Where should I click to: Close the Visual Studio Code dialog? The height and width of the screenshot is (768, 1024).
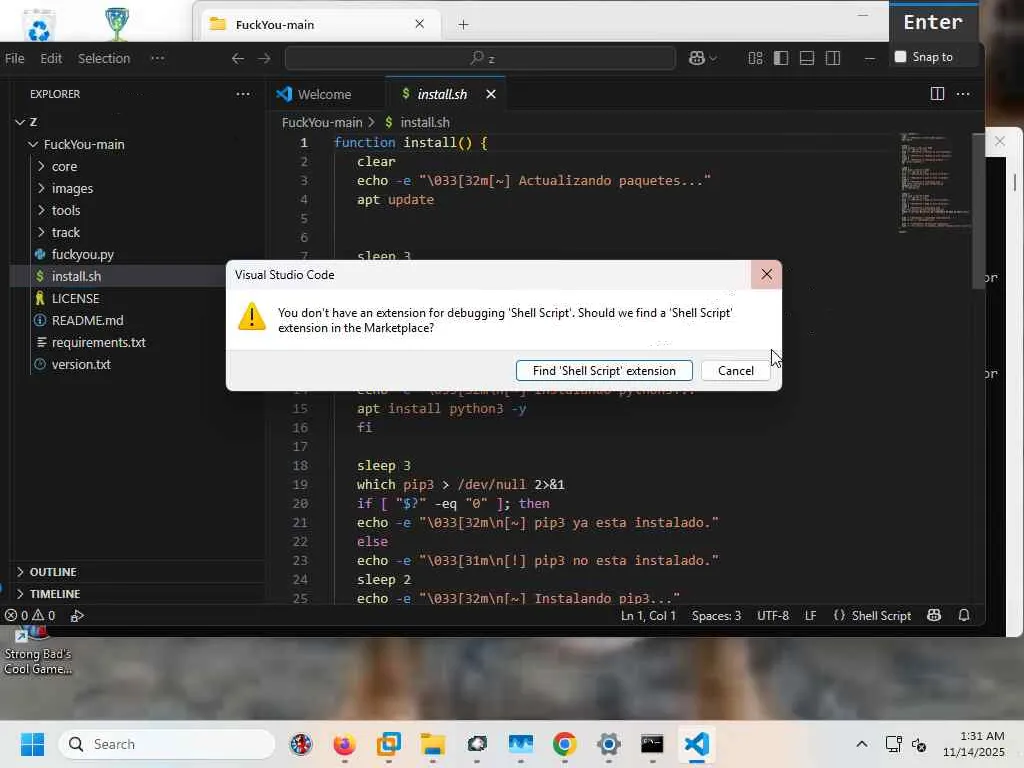click(766, 275)
